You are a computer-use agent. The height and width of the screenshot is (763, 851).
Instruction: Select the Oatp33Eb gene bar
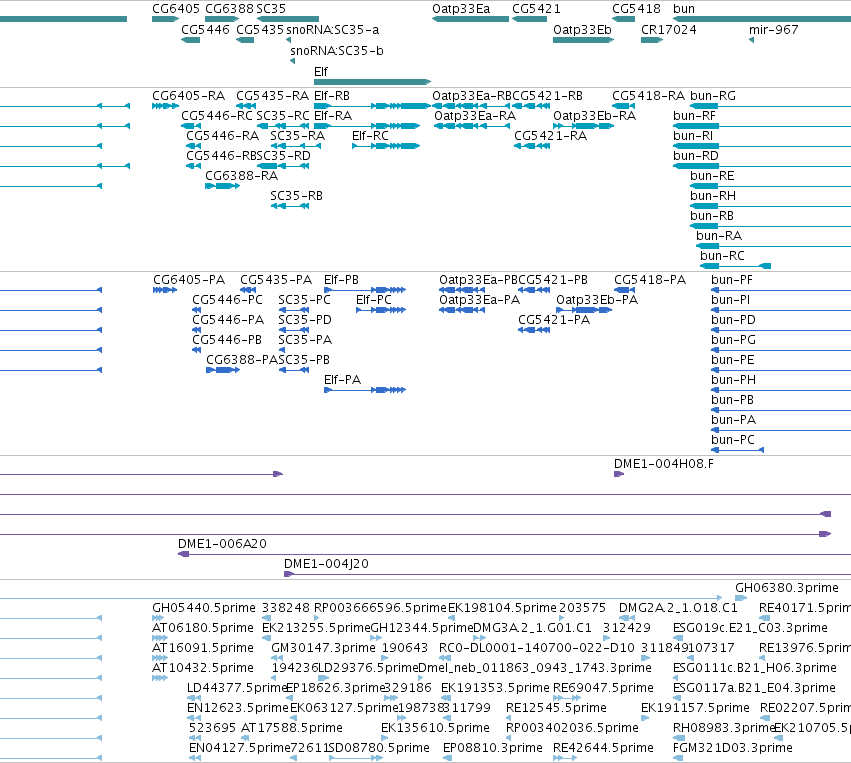click(x=583, y=40)
